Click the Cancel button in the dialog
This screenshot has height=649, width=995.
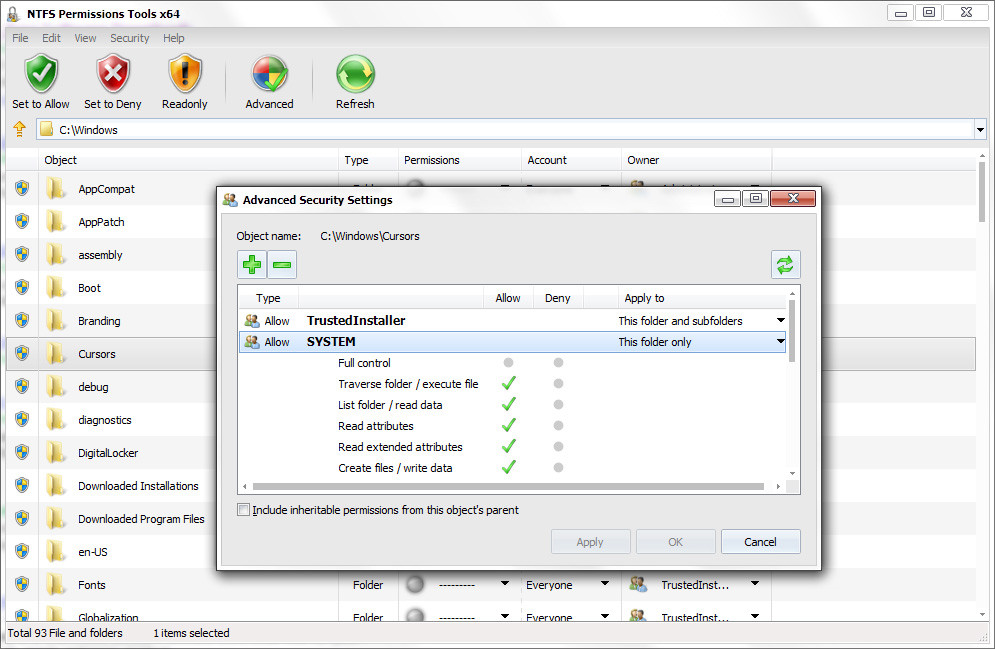[x=760, y=542]
